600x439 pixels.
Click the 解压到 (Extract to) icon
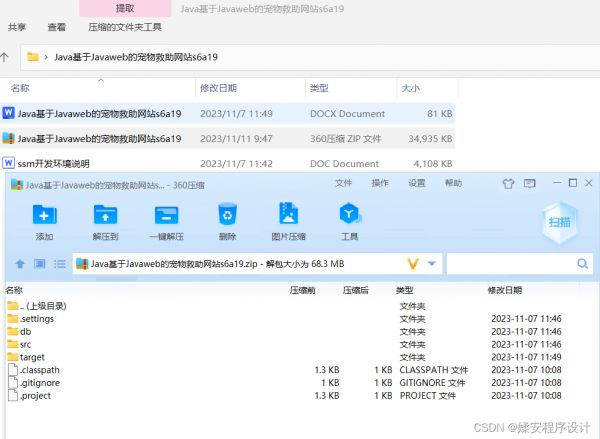[x=105, y=215]
